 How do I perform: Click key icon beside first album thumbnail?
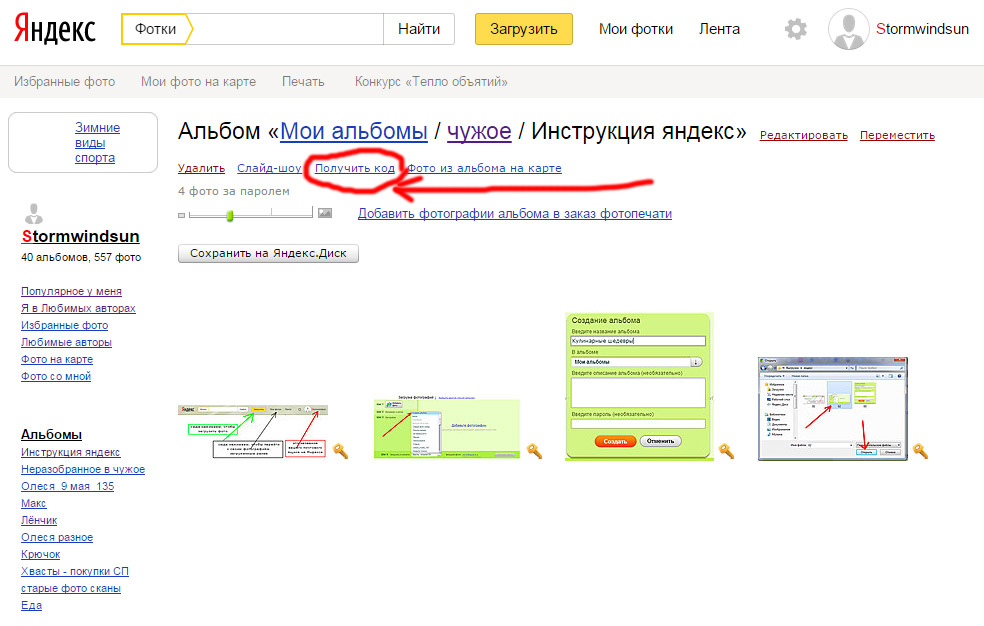(341, 450)
